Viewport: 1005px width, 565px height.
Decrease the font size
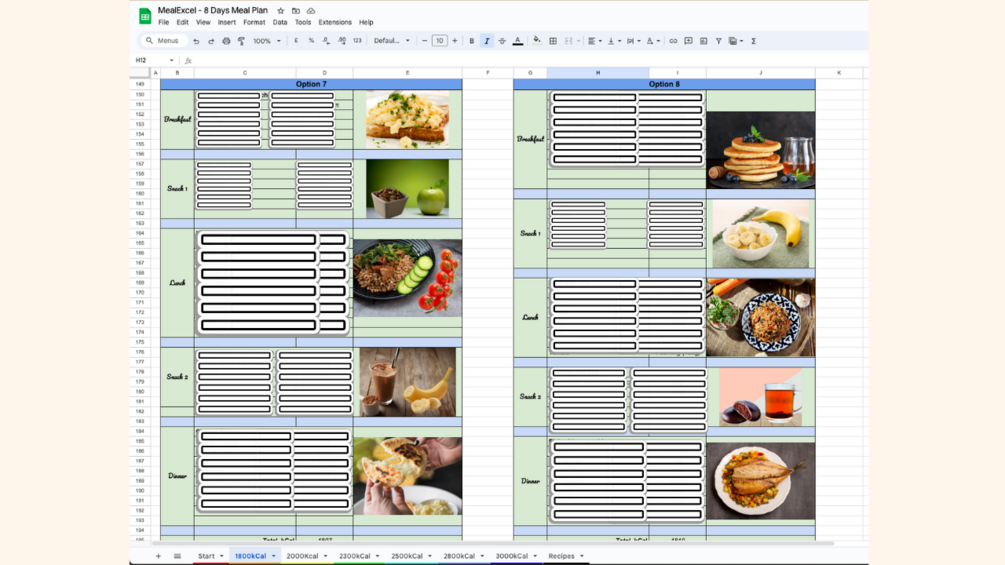coord(424,41)
